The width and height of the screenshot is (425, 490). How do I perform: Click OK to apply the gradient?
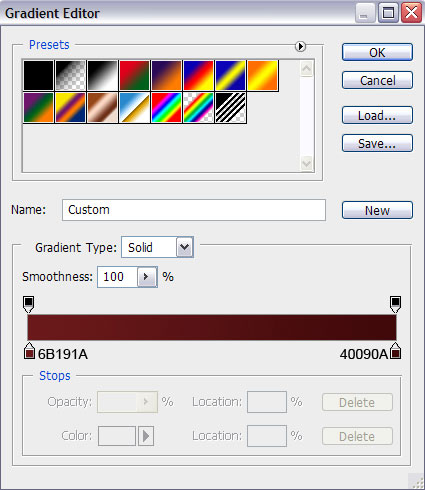377,52
